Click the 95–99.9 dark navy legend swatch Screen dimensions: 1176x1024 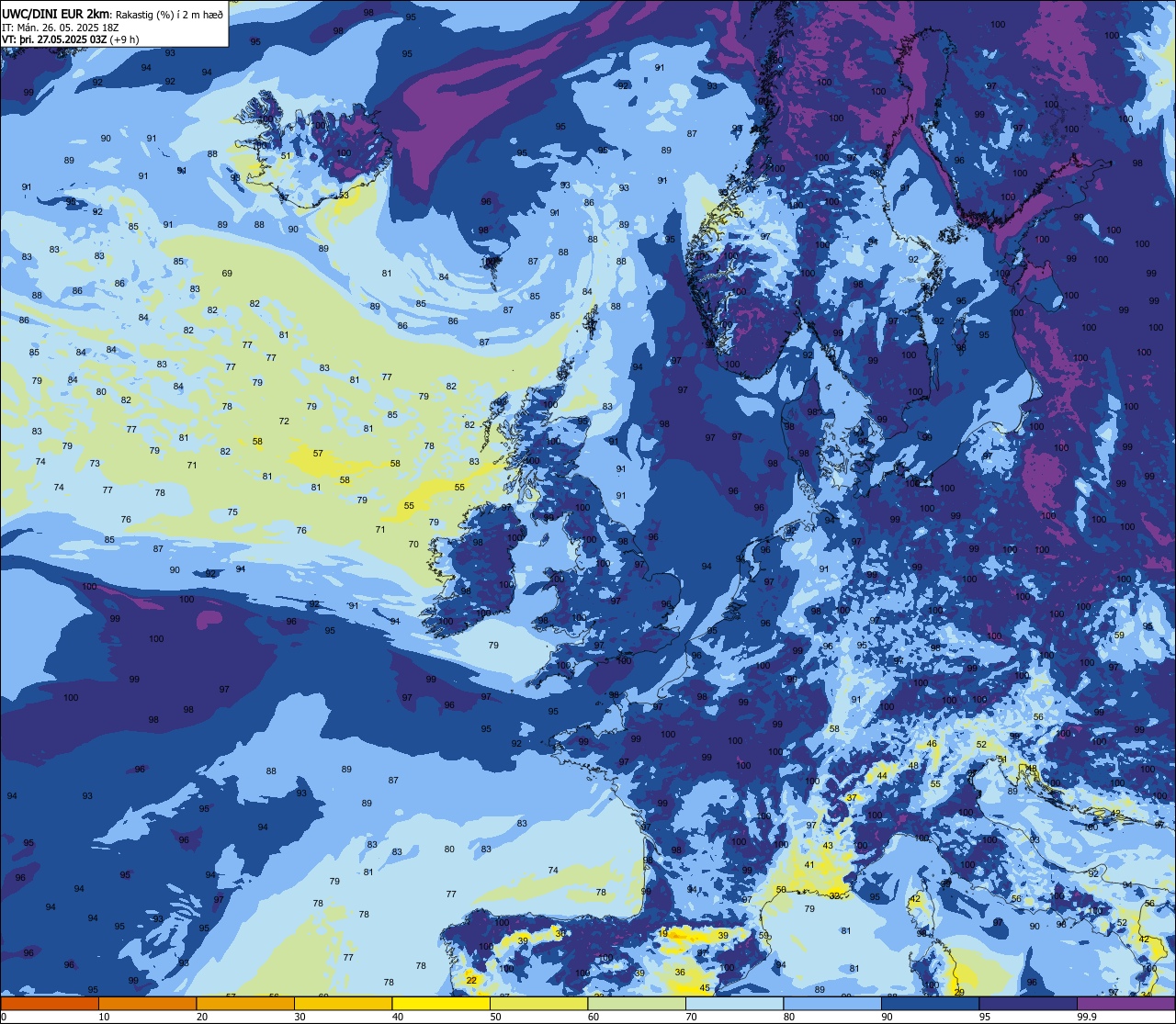(1028, 1003)
